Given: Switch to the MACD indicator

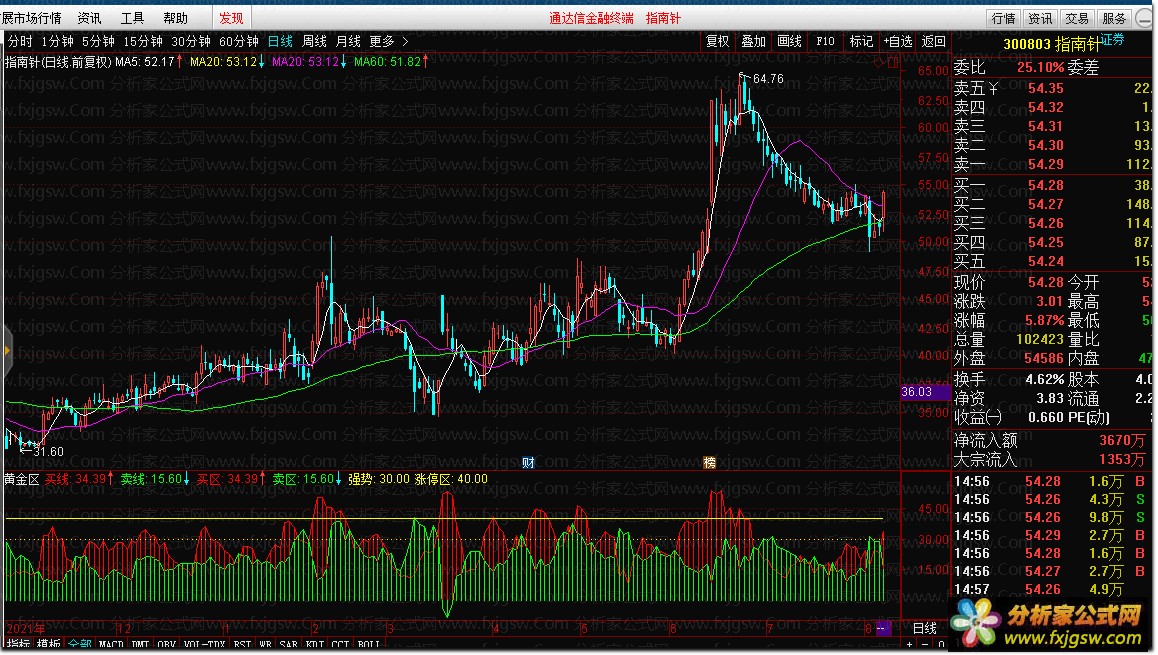Looking at the screenshot, I should click(x=112, y=645).
